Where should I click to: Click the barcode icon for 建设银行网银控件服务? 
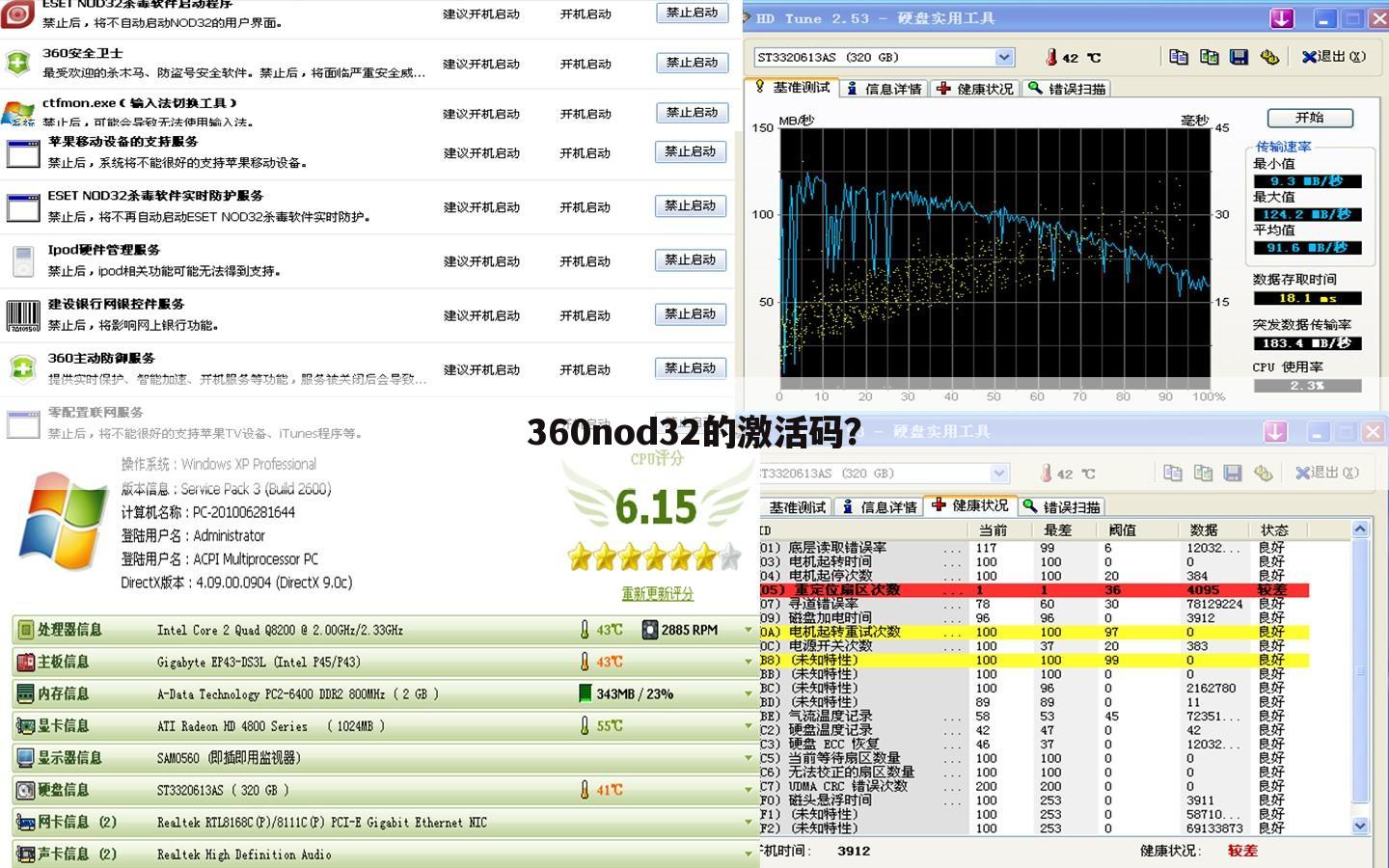[x=22, y=315]
